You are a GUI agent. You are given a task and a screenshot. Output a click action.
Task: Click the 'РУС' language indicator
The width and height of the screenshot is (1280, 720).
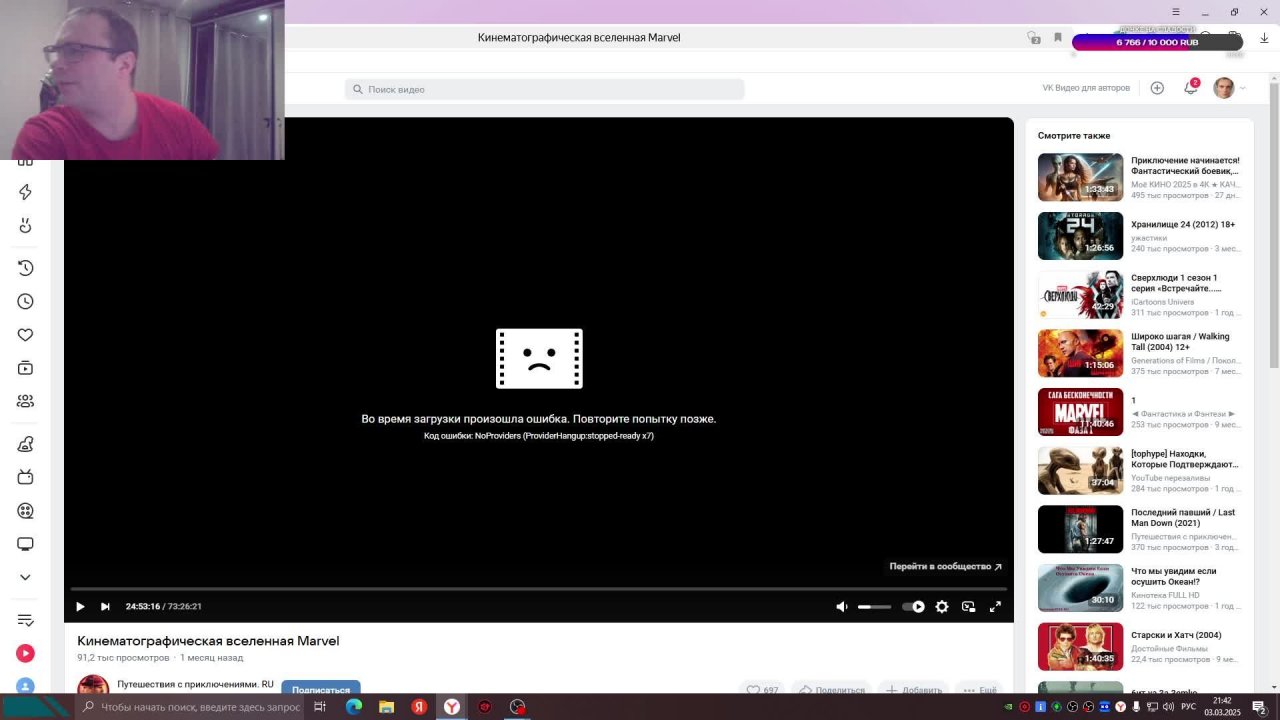1189,707
